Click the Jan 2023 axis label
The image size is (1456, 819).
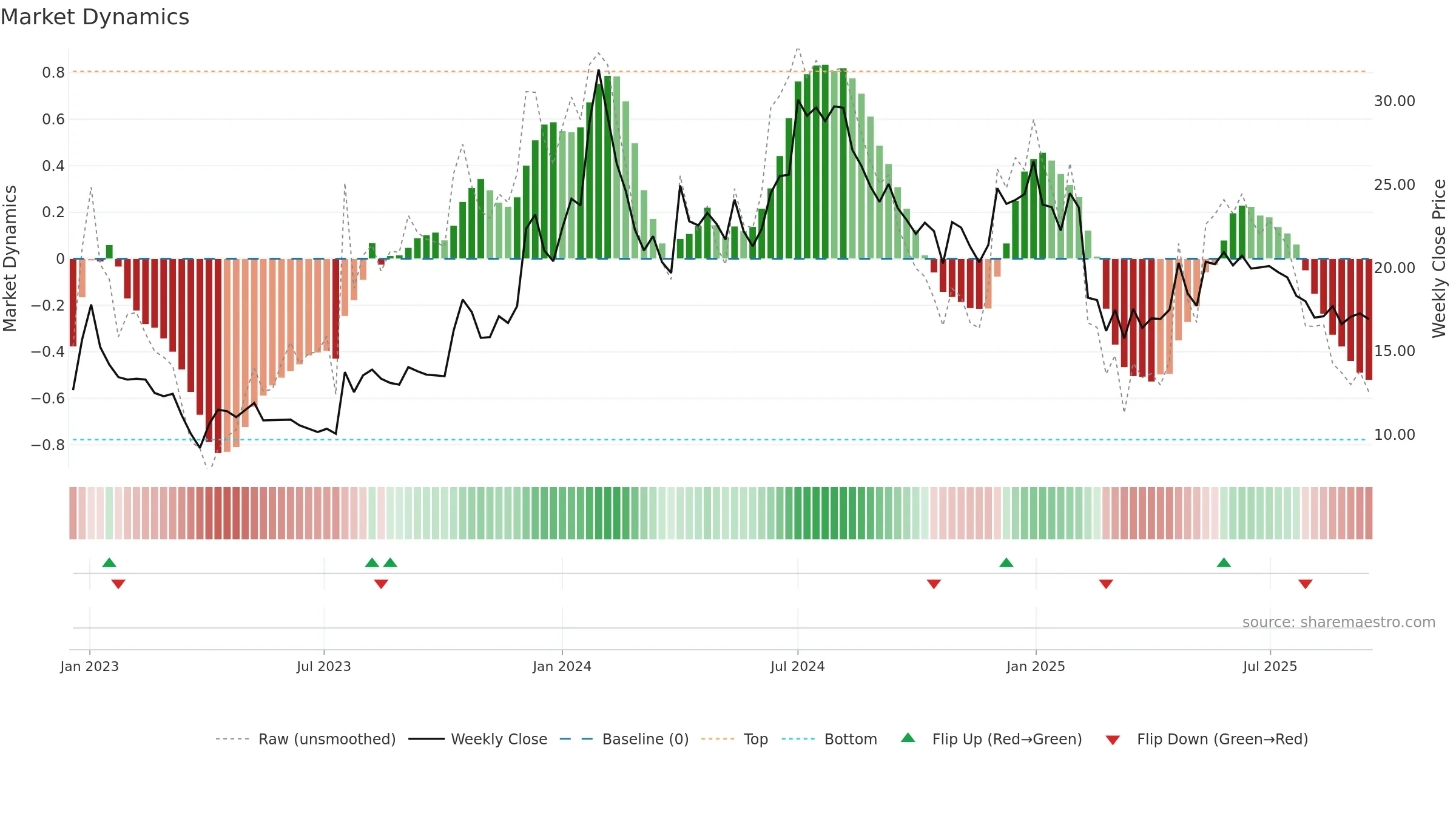[x=90, y=666]
